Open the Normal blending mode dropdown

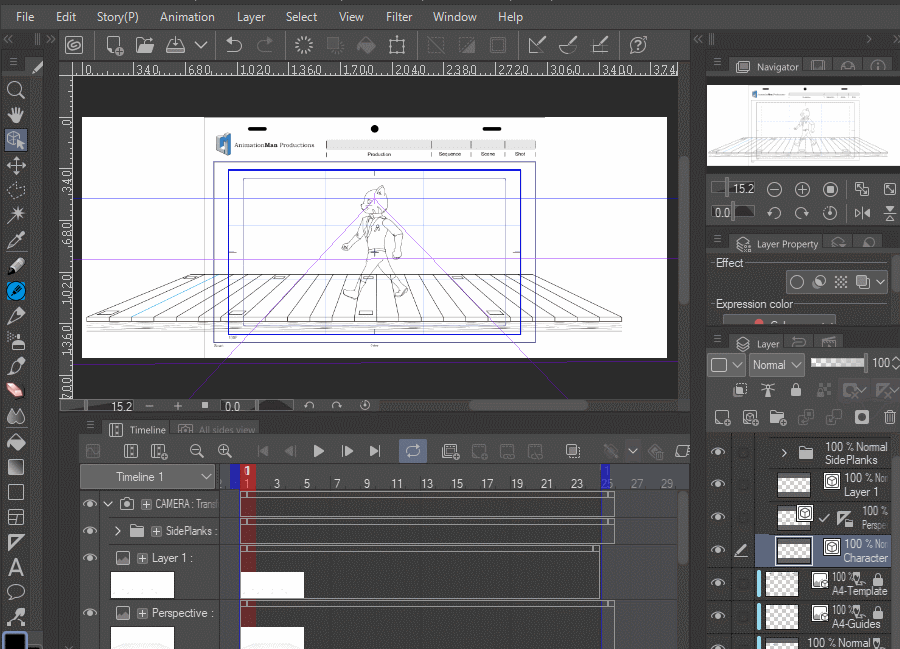tap(776, 365)
